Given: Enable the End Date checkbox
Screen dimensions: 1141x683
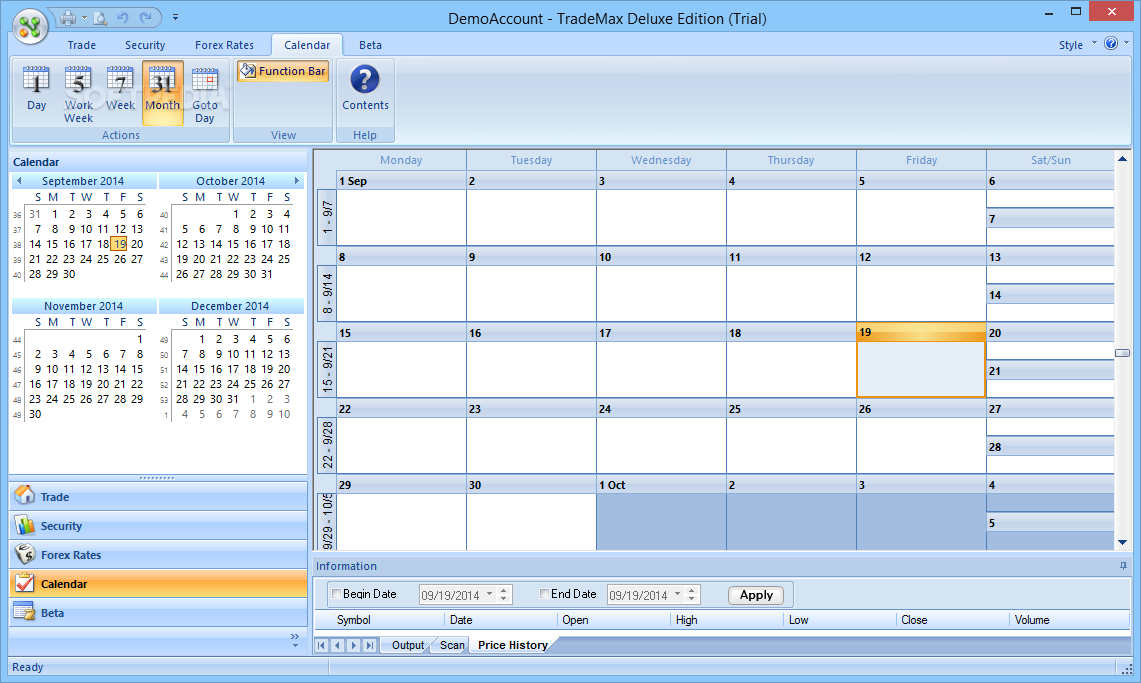Looking at the screenshot, I should 544,594.
